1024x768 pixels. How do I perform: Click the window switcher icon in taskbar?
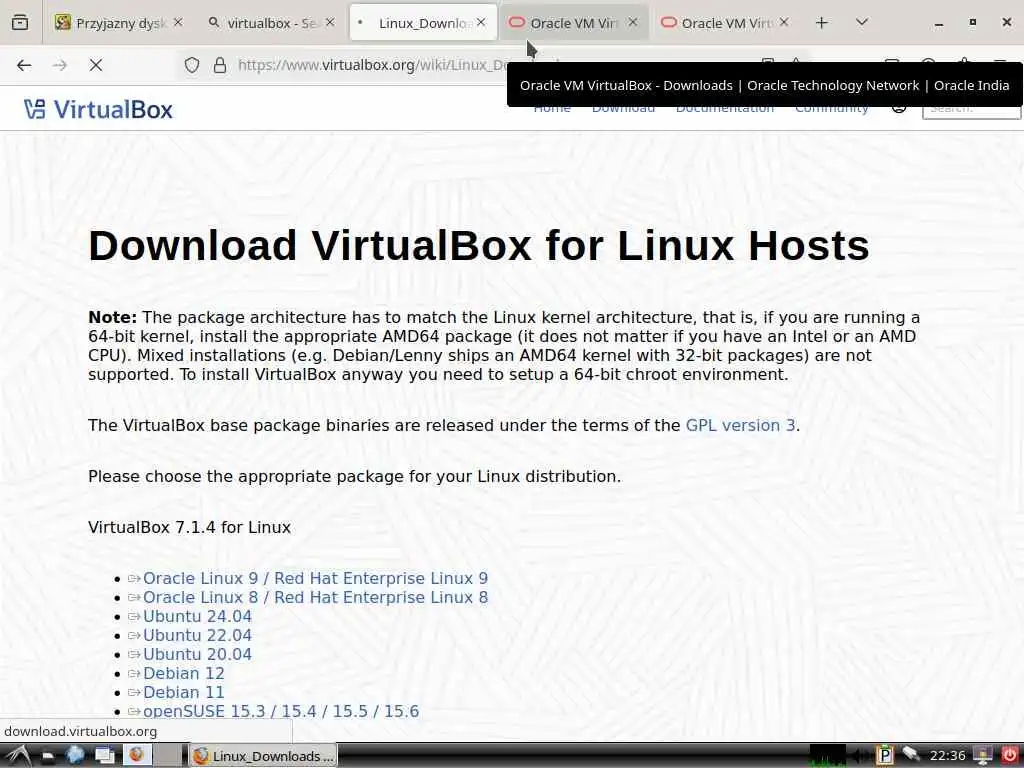(105, 756)
